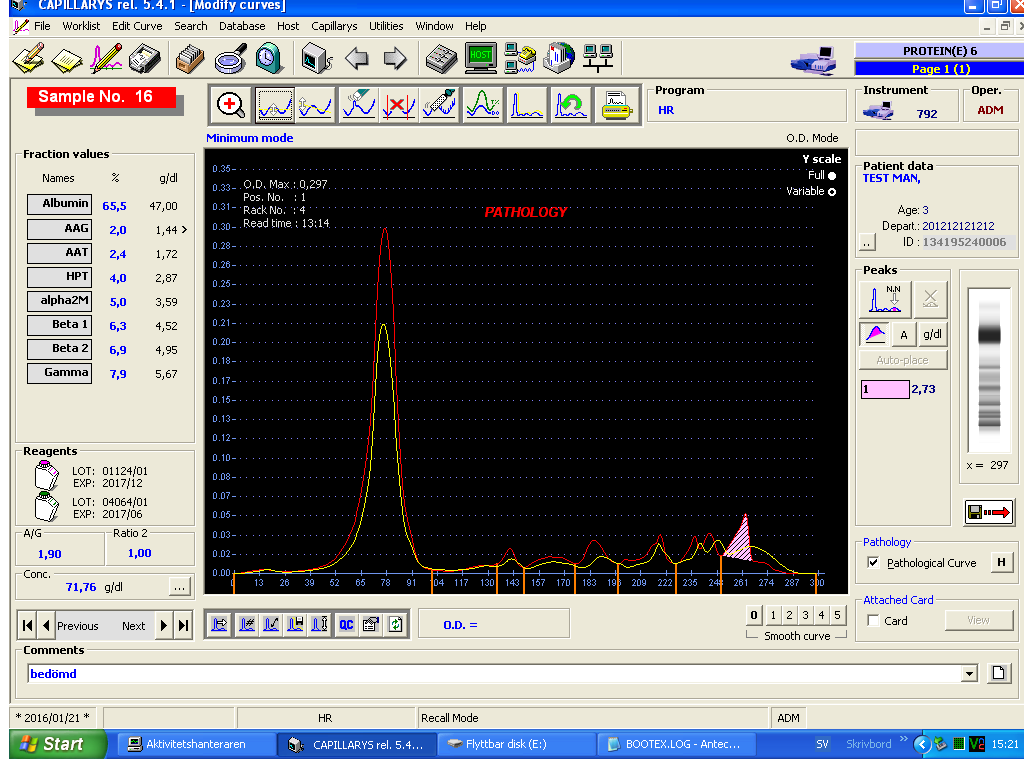Click the globe statistics icon in toolbar
1024x768 pixels.
(x=558, y=58)
